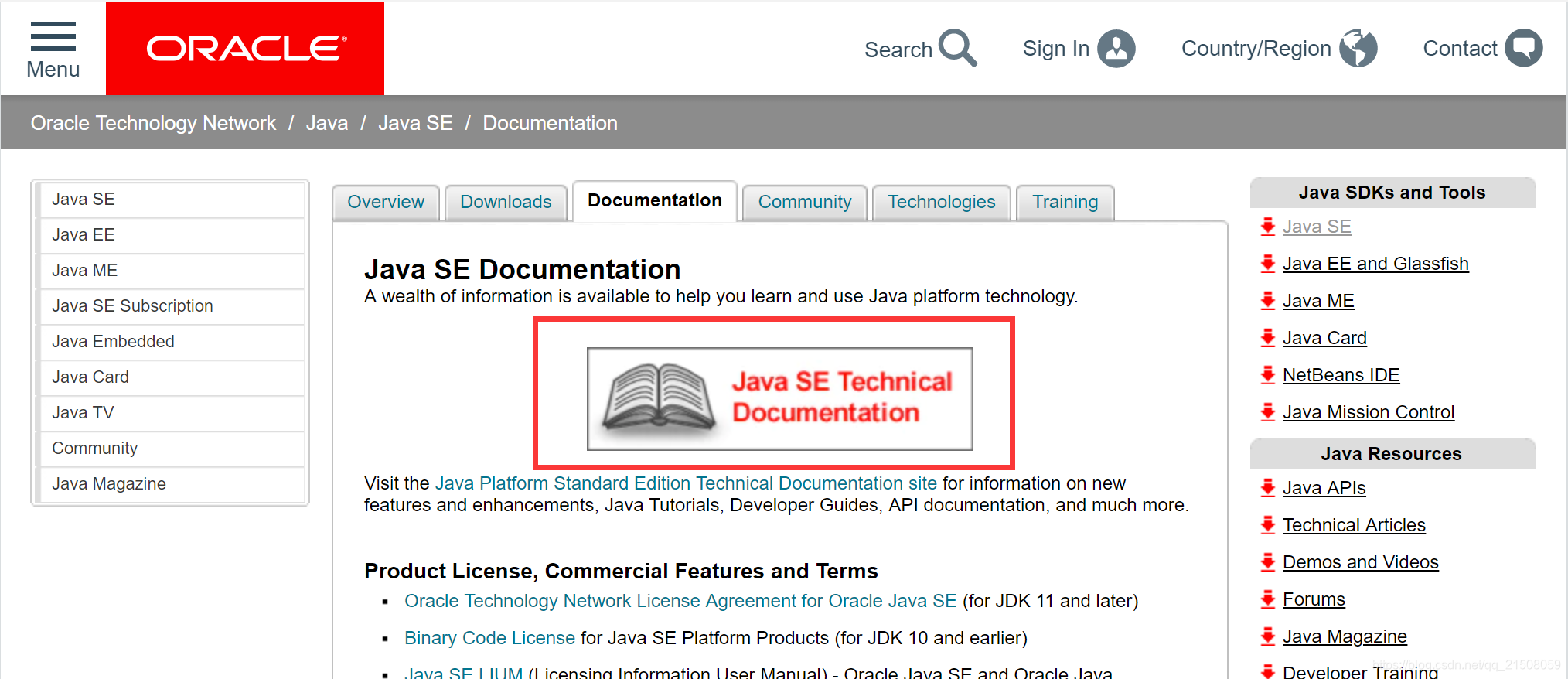The width and height of the screenshot is (1568, 679).
Task: Click download icon beside NetBeans IDE
Action: tap(1268, 375)
